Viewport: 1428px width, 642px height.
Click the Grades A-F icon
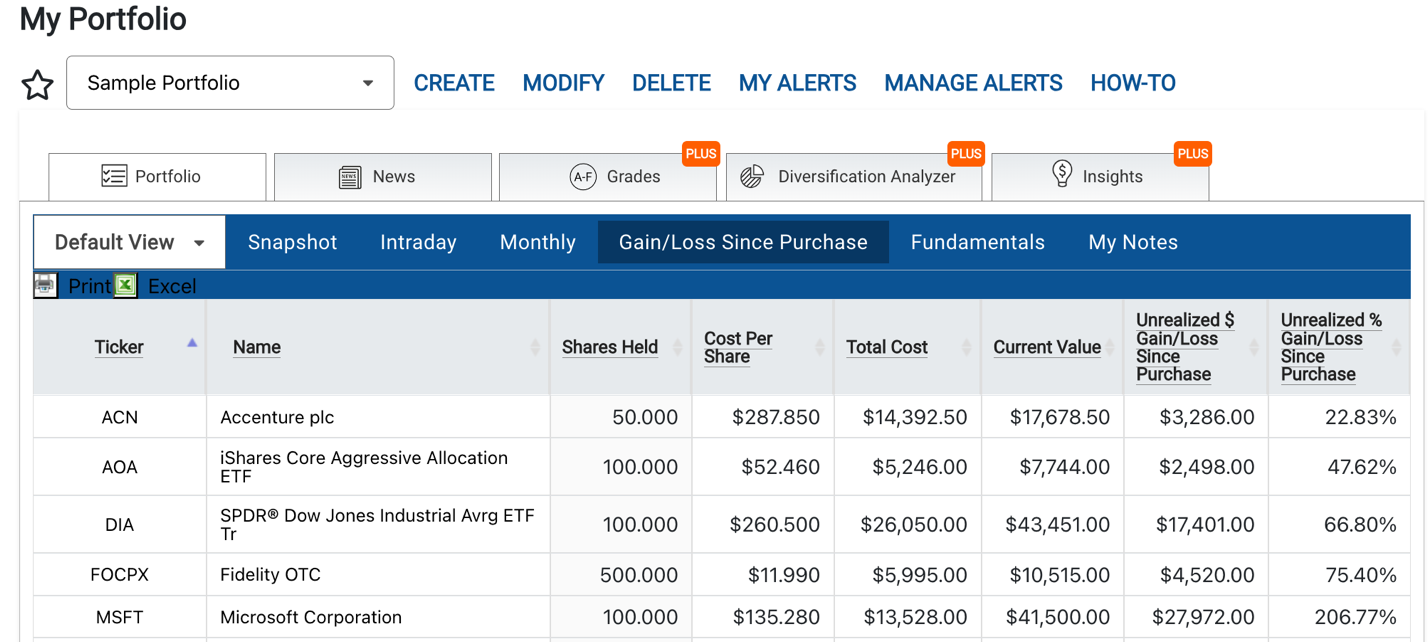point(583,177)
